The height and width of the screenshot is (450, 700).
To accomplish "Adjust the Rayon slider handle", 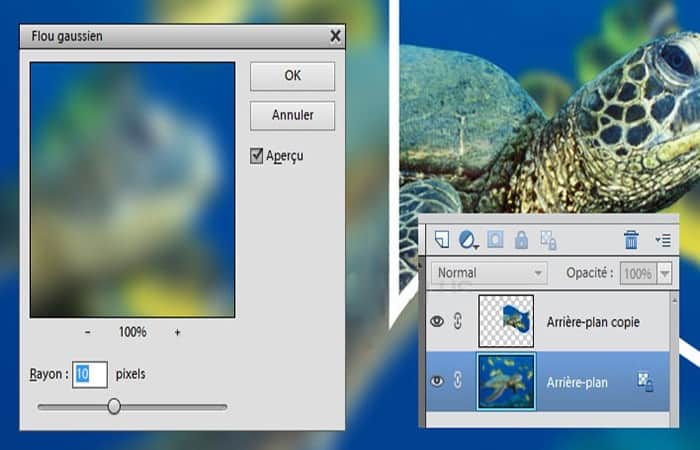I will [x=114, y=406].
